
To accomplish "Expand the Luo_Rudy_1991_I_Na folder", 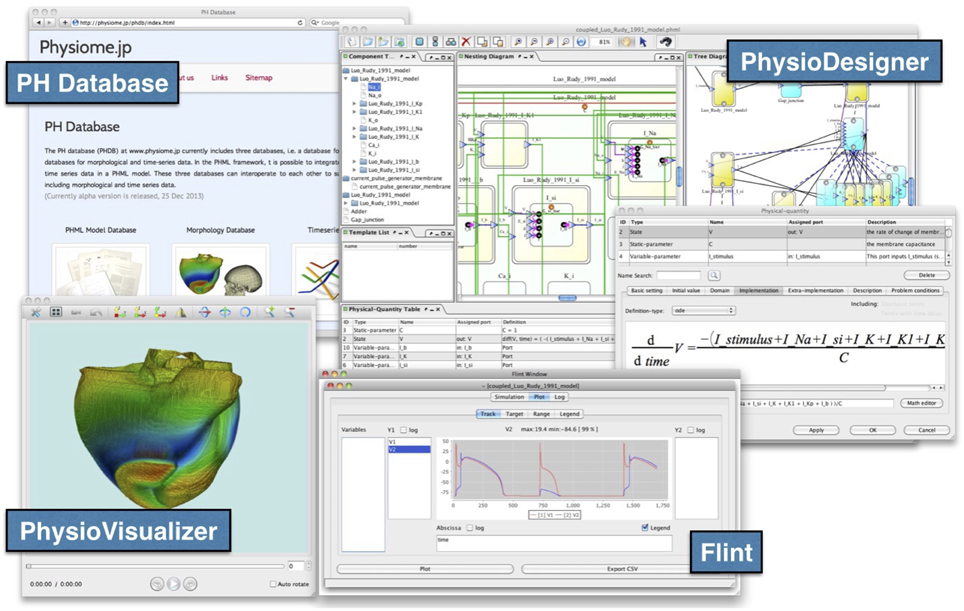I will coord(354,128).
